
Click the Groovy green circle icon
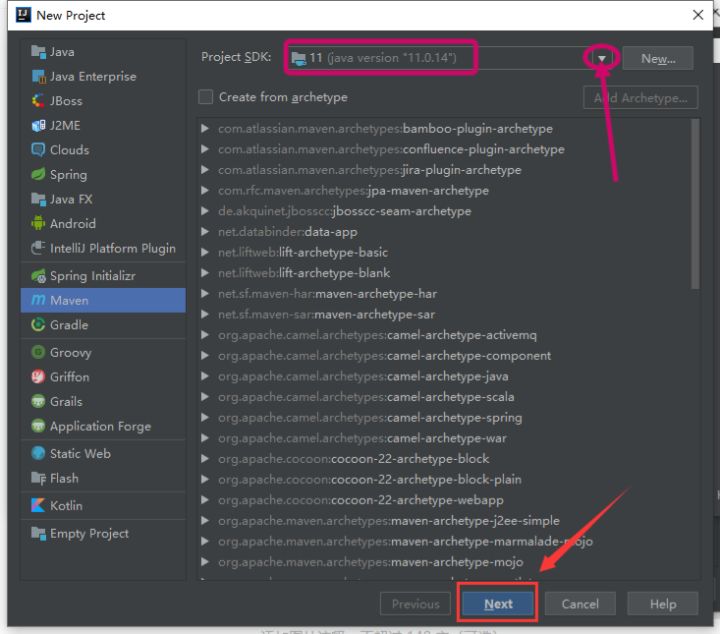coord(38,353)
